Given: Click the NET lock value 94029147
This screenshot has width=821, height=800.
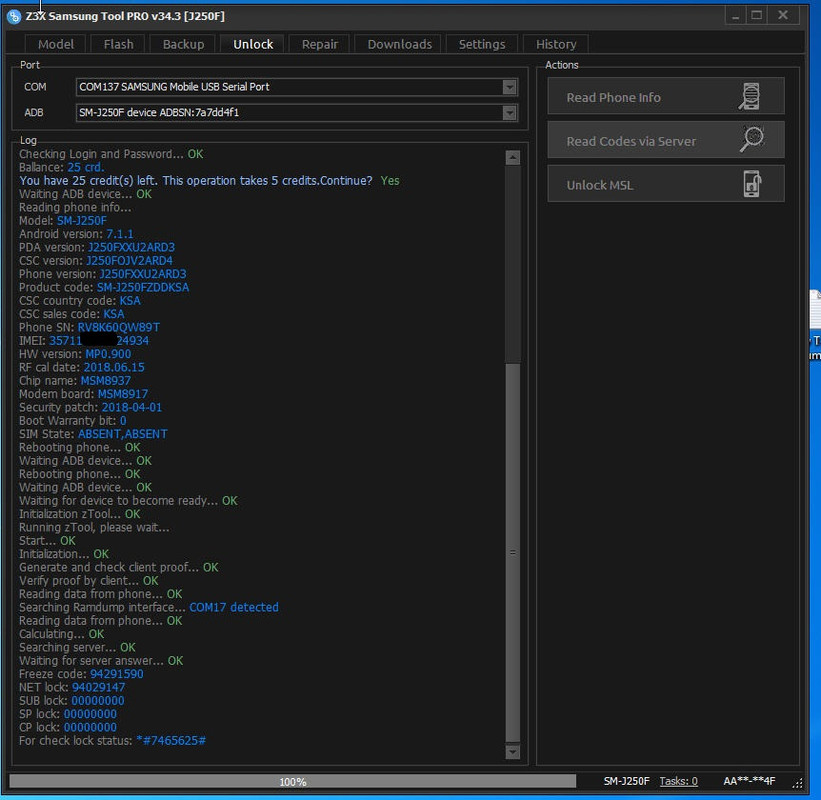Looking at the screenshot, I should click(98, 687).
